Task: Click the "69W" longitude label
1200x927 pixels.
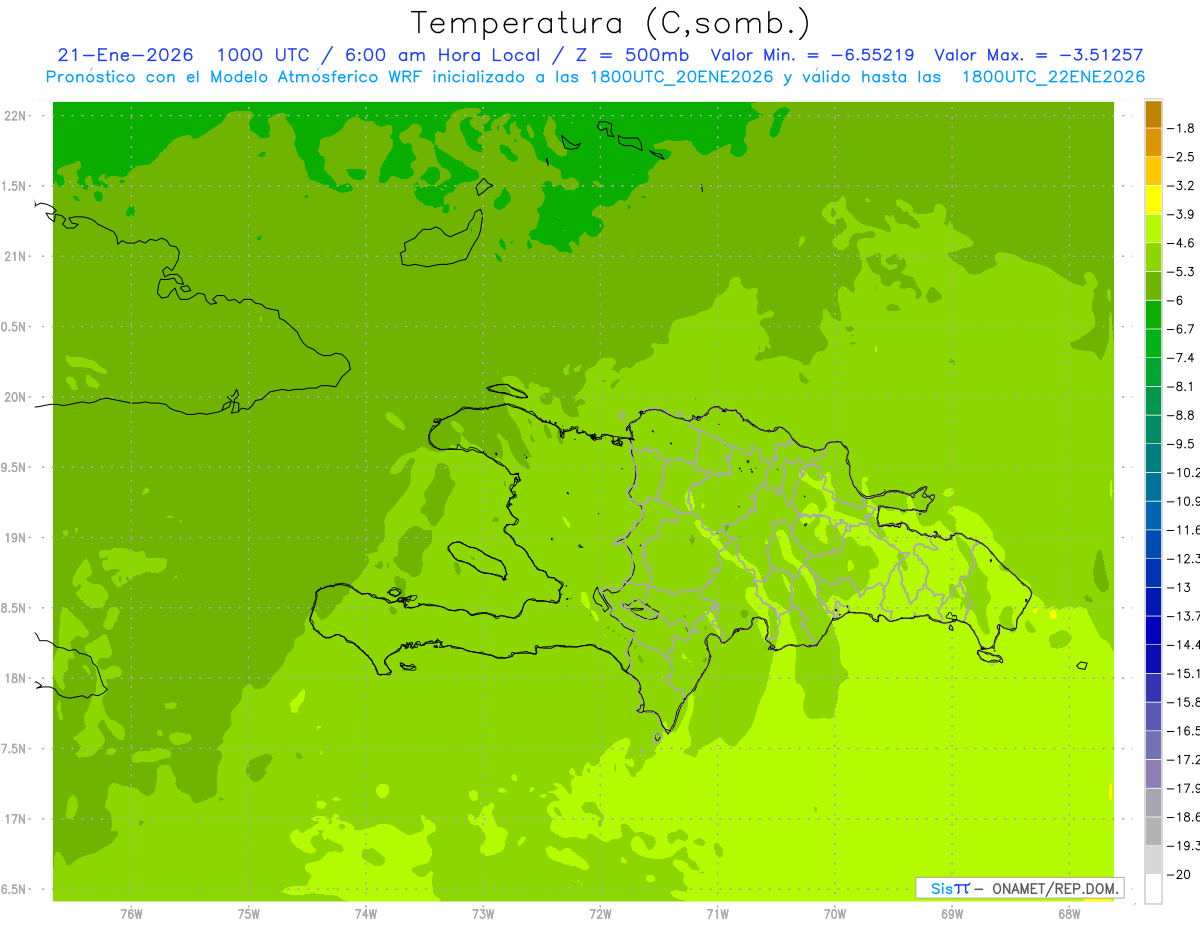Action: [952, 913]
